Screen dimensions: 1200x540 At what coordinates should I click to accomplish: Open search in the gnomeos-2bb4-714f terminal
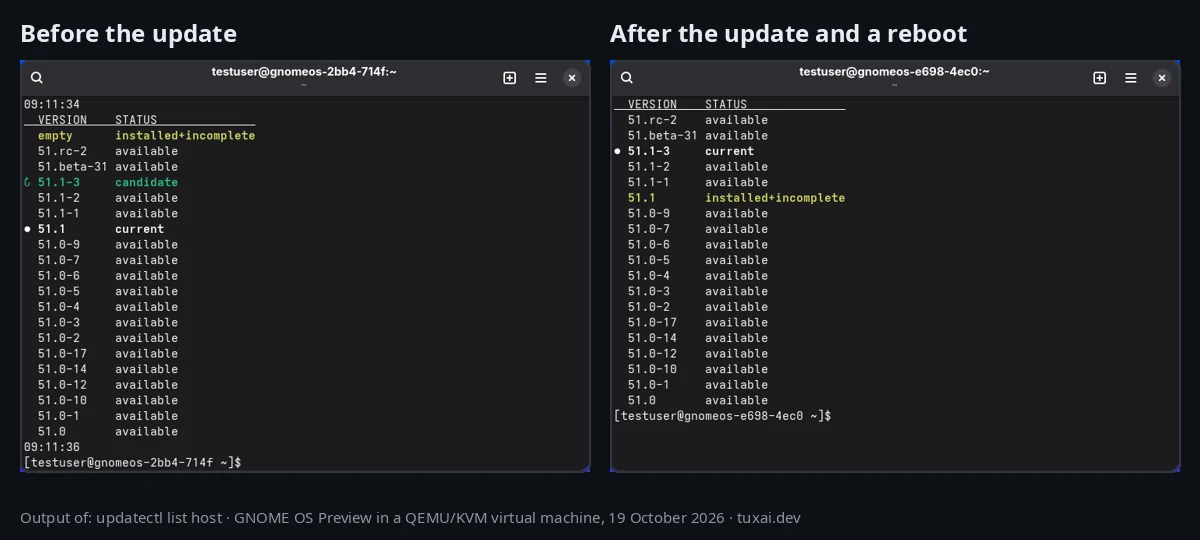click(37, 78)
